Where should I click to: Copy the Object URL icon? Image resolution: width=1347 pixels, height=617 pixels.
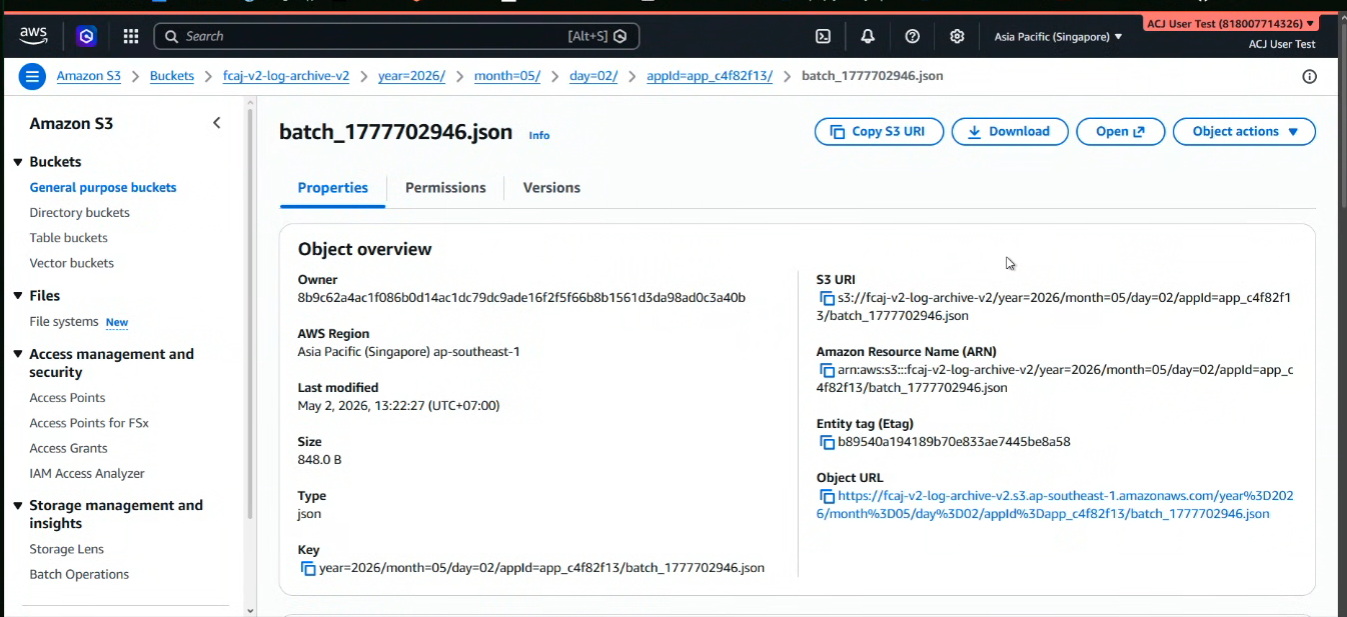click(x=827, y=496)
